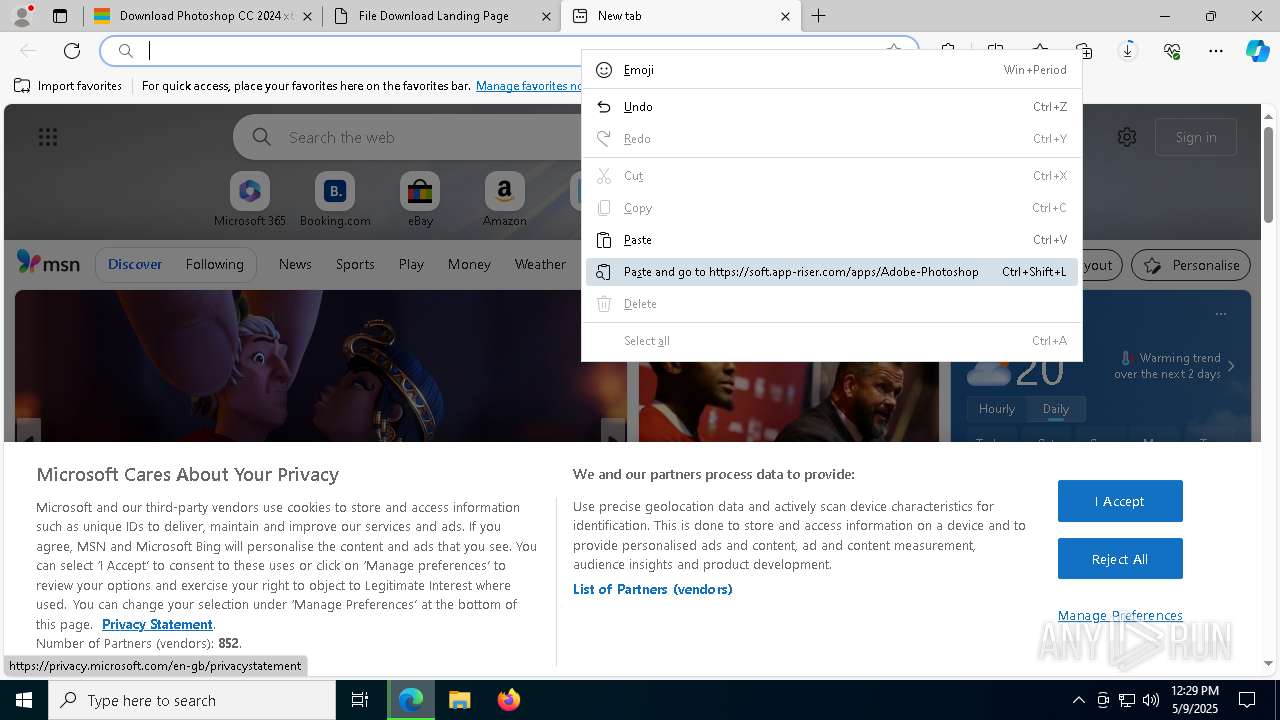This screenshot has width=1280, height=720.
Task: Open Browser essentials heart icon
Action: pyautogui.click(x=1172, y=51)
